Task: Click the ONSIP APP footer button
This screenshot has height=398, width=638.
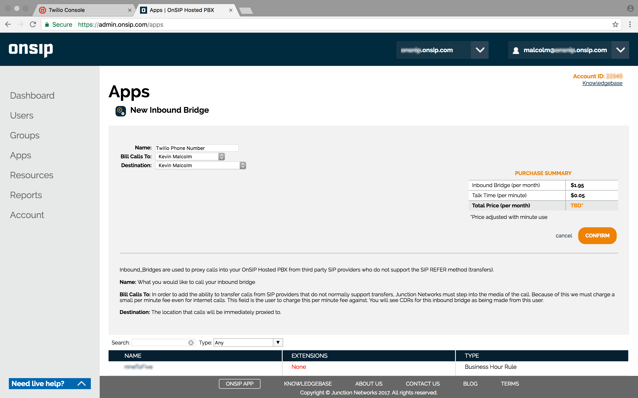Action: pyautogui.click(x=240, y=384)
